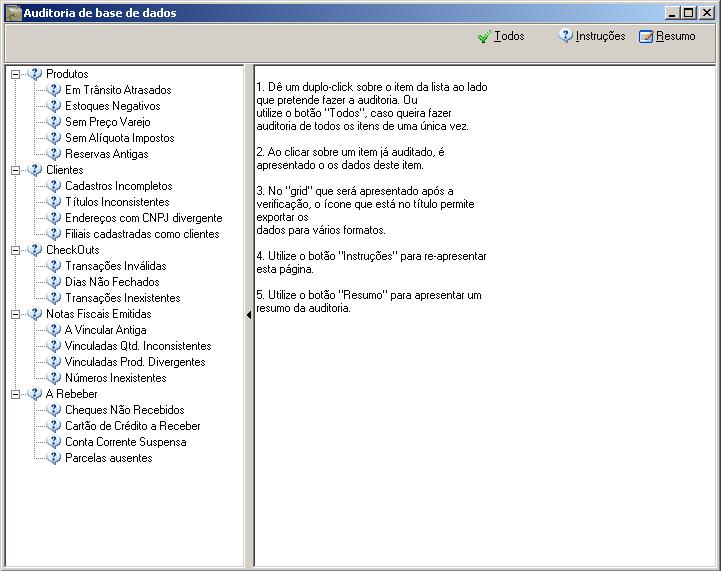Click the icon beside Conta Corrente Suspensa
The image size is (721, 571).
53,442
